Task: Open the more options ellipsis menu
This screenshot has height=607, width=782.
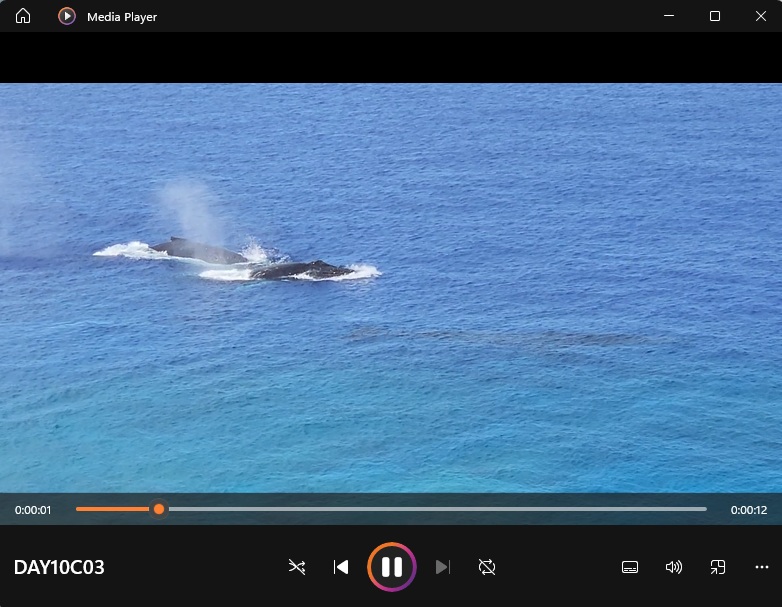Action: tap(762, 567)
